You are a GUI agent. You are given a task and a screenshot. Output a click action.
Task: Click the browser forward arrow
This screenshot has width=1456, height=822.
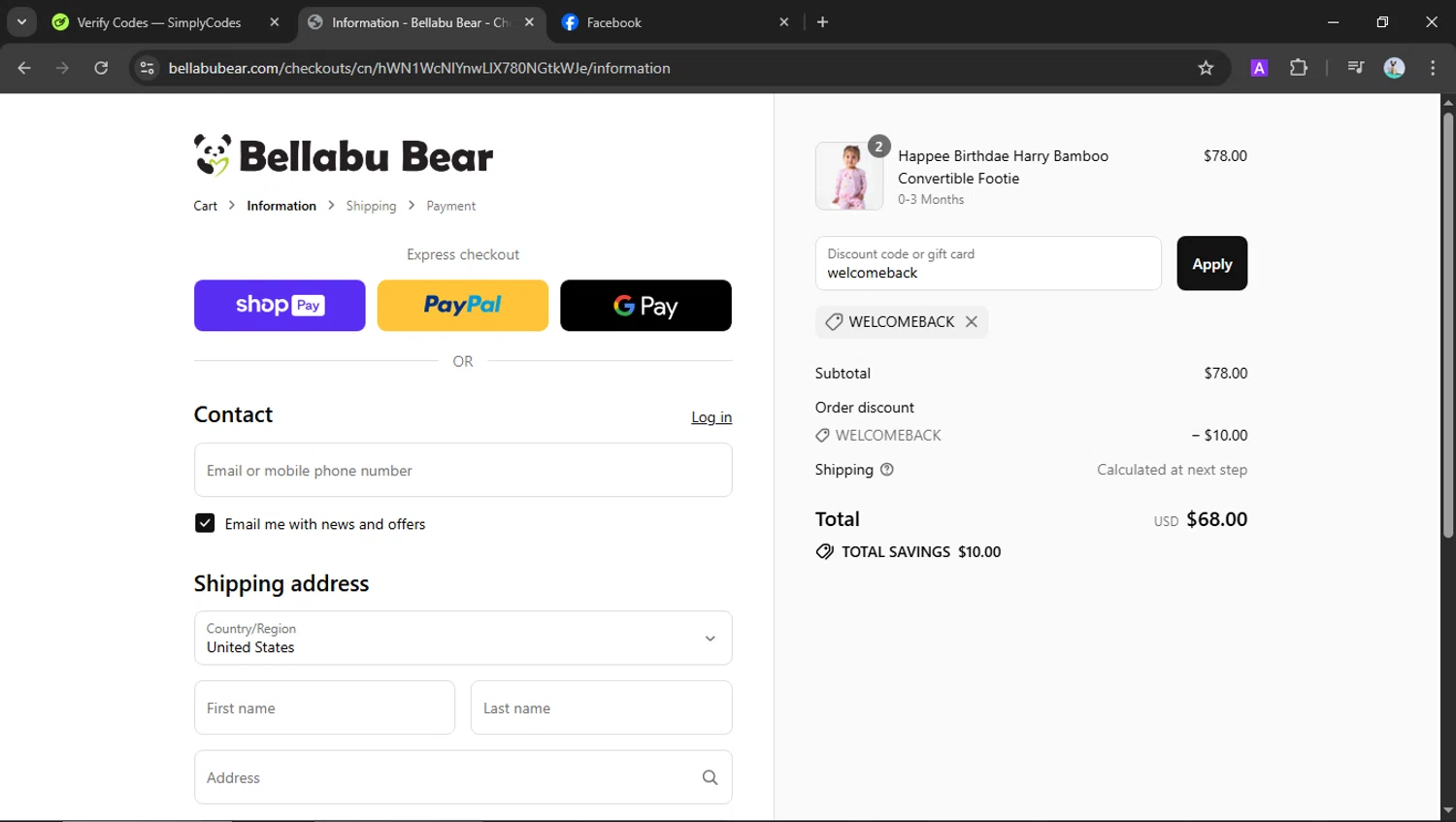point(62,68)
